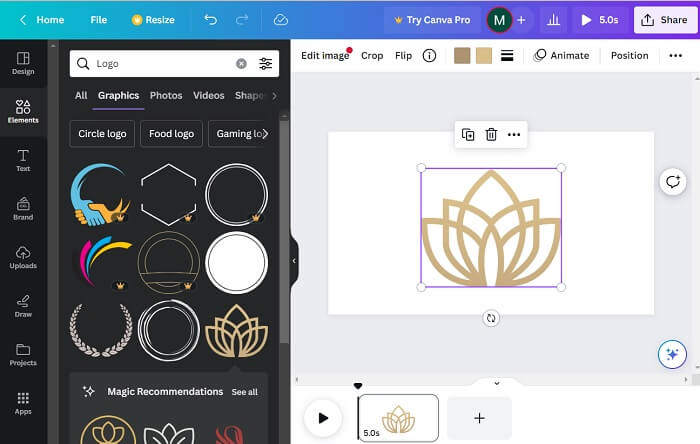The height and width of the screenshot is (444, 700).
Task: Click Crop in the toolbar
Action: (372, 55)
